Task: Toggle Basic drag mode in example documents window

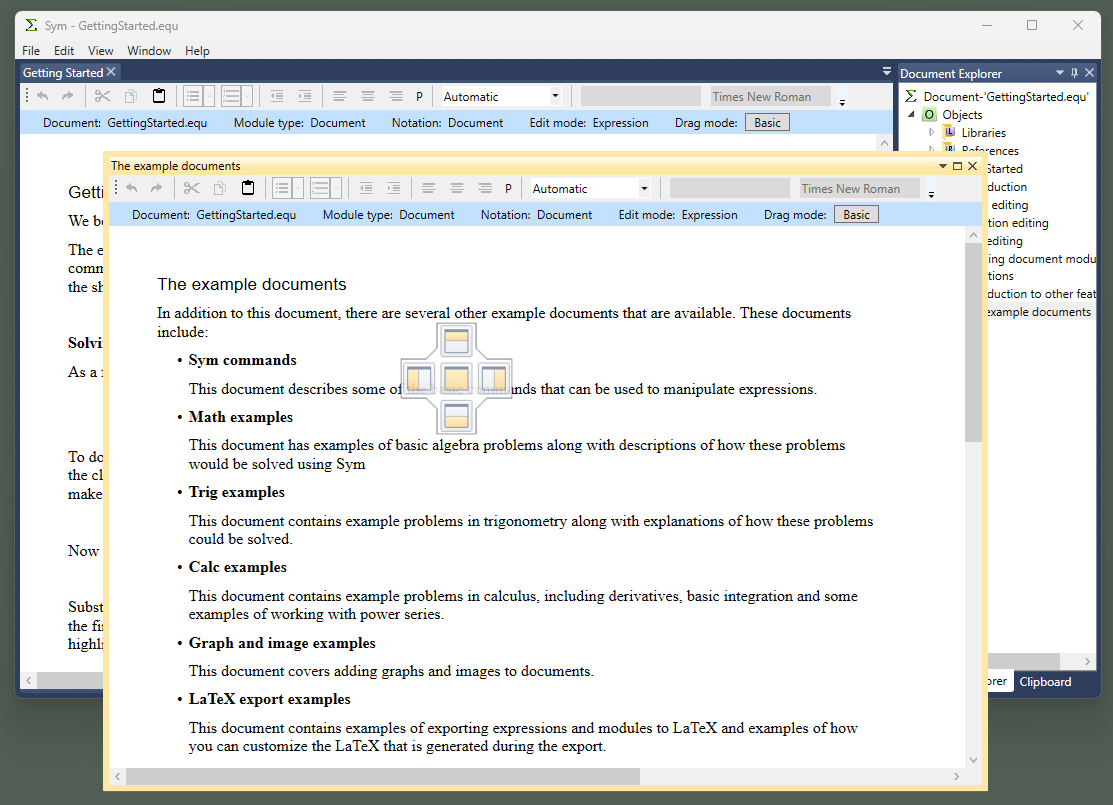Action: (856, 214)
